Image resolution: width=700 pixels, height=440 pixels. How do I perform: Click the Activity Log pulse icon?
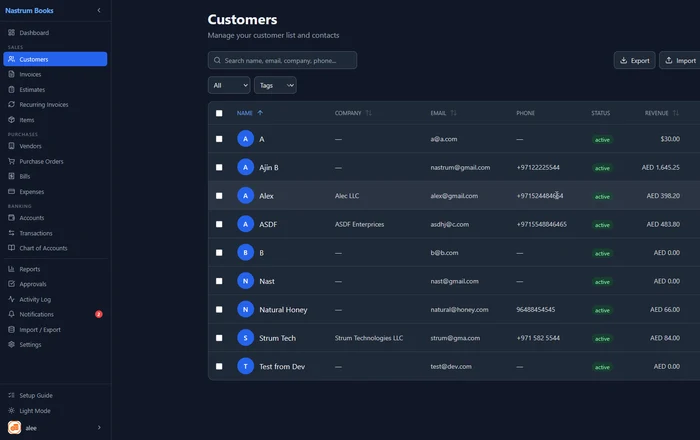[12, 299]
